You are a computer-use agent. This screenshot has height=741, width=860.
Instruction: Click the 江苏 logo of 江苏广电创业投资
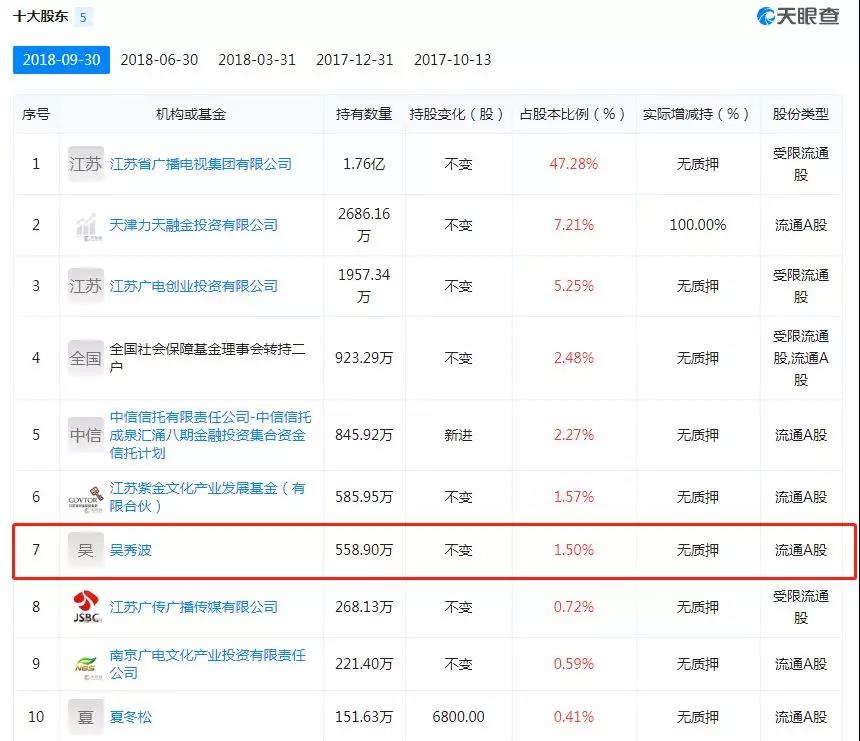tap(86, 286)
